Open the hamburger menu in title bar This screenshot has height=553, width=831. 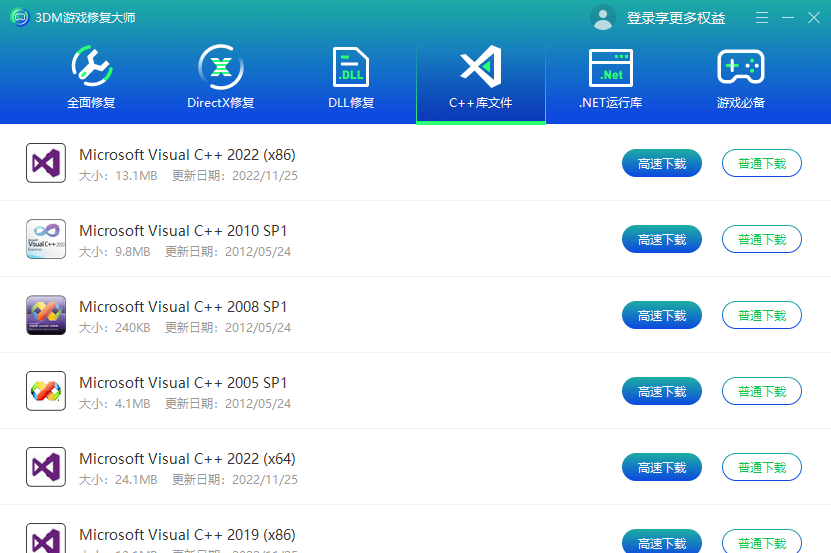point(762,18)
